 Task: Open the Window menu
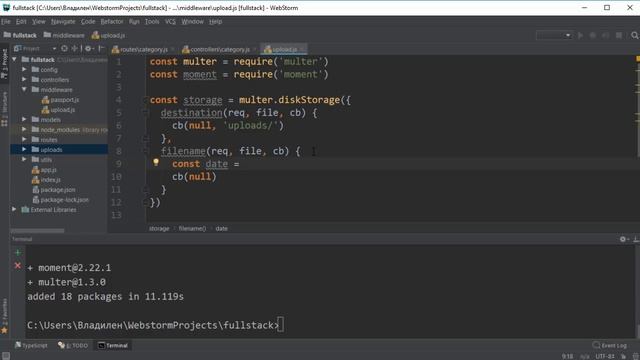click(192, 22)
